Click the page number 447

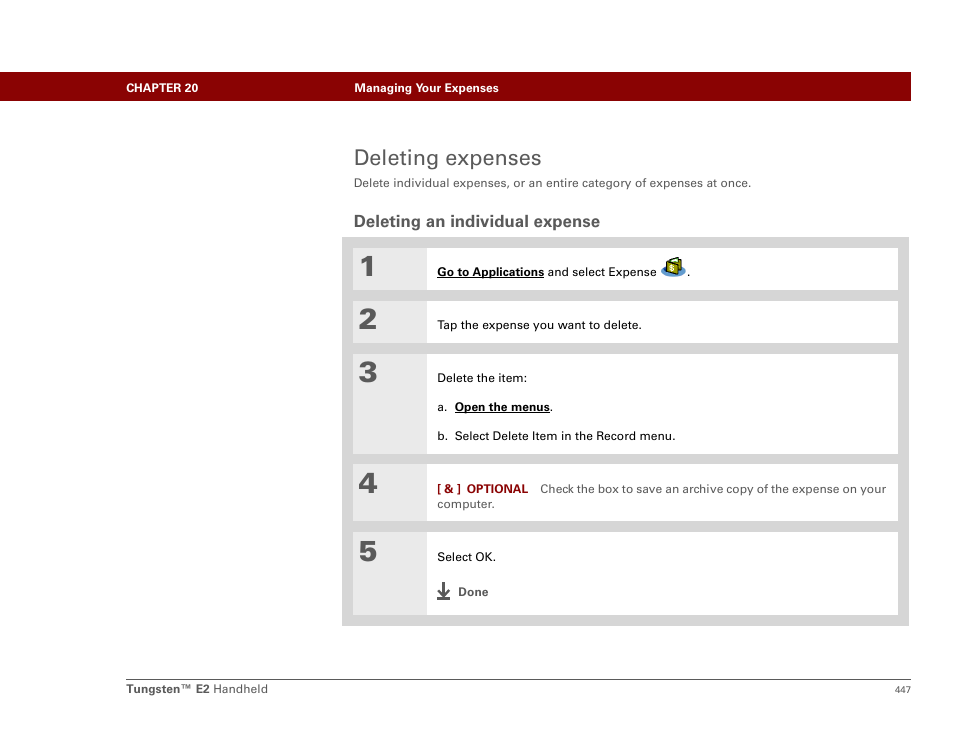click(902, 689)
